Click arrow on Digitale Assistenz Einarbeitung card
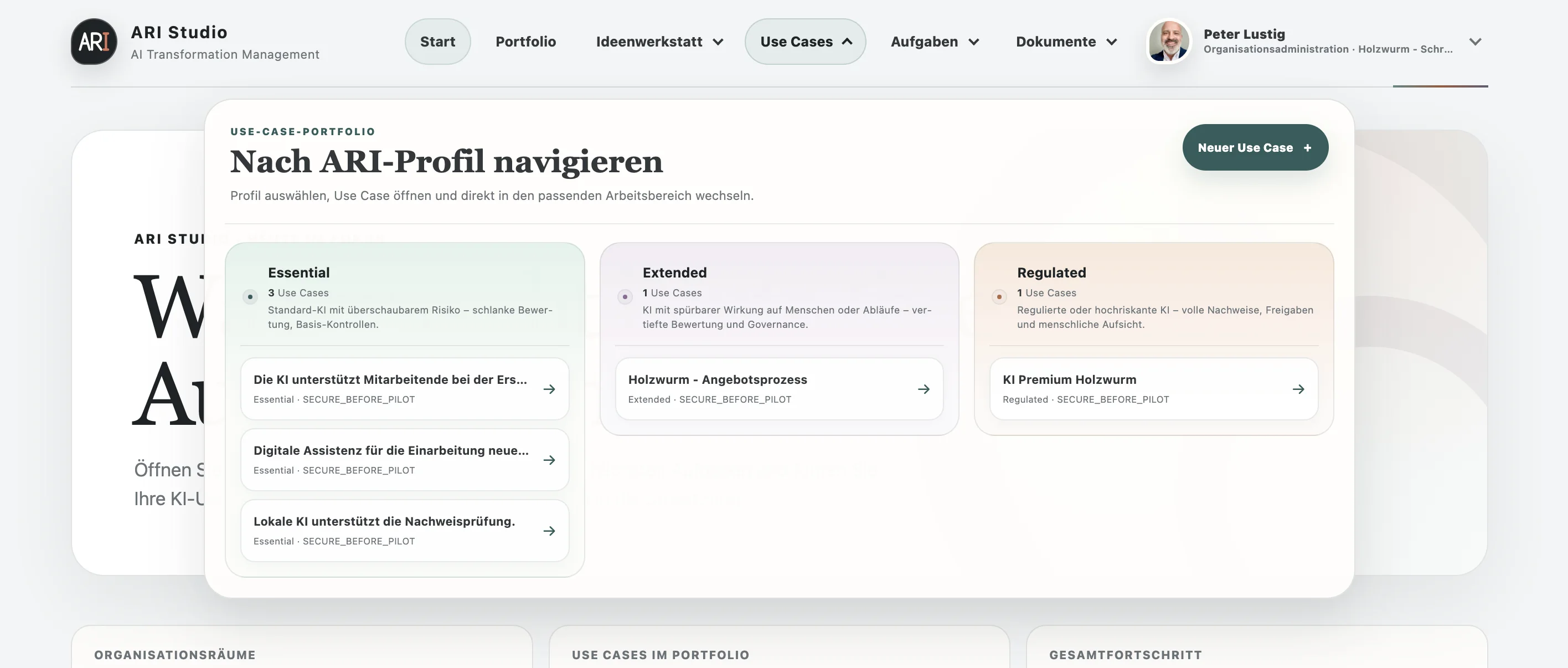 pyautogui.click(x=549, y=460)
